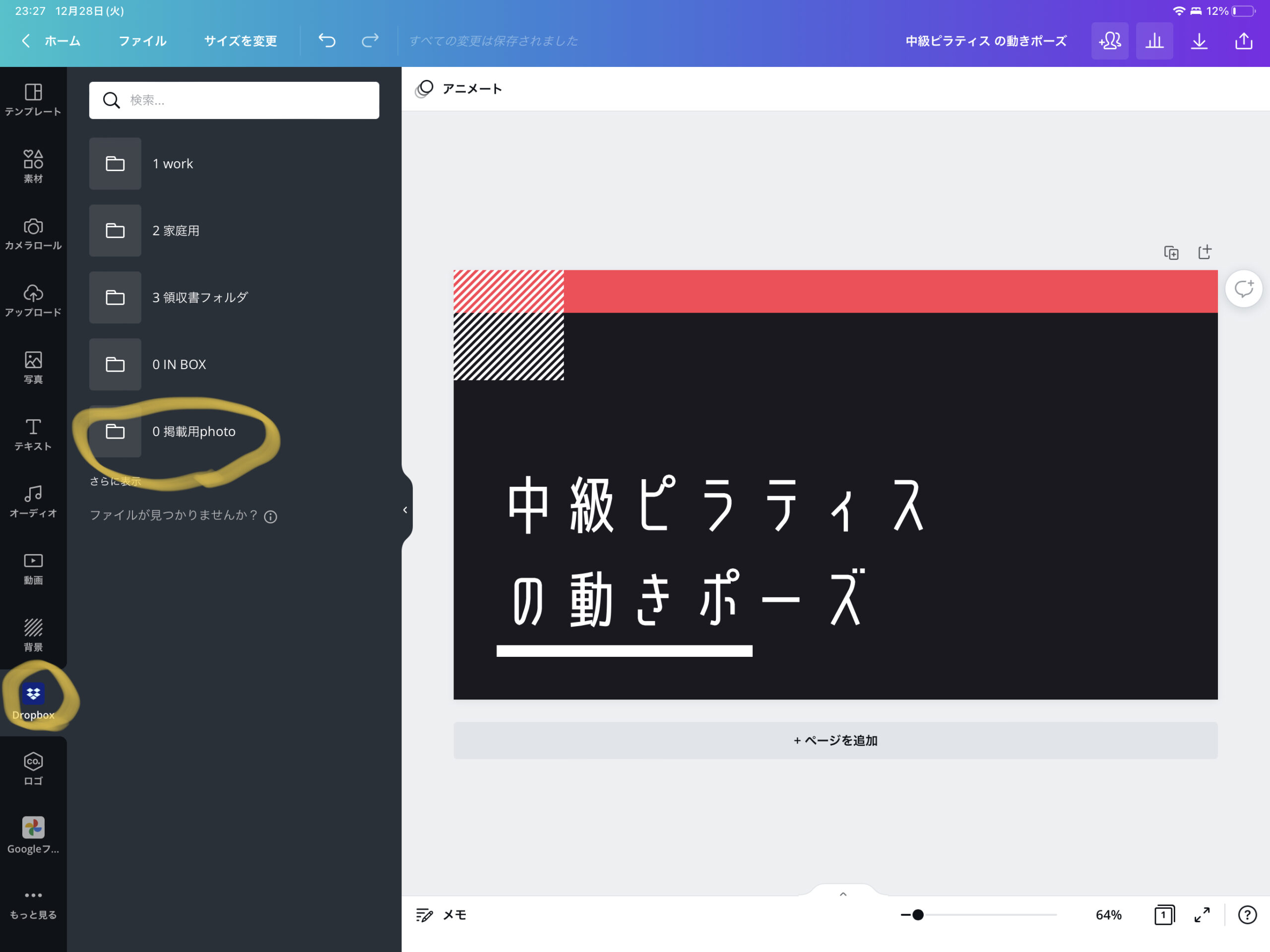
Task: Click the undo arrow icon
Action: coord(327,40)
